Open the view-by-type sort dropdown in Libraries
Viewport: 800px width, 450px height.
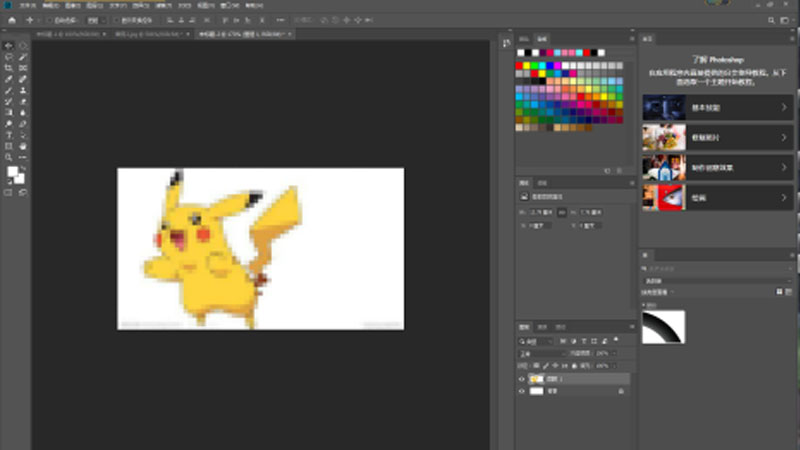tap(658, 292)
